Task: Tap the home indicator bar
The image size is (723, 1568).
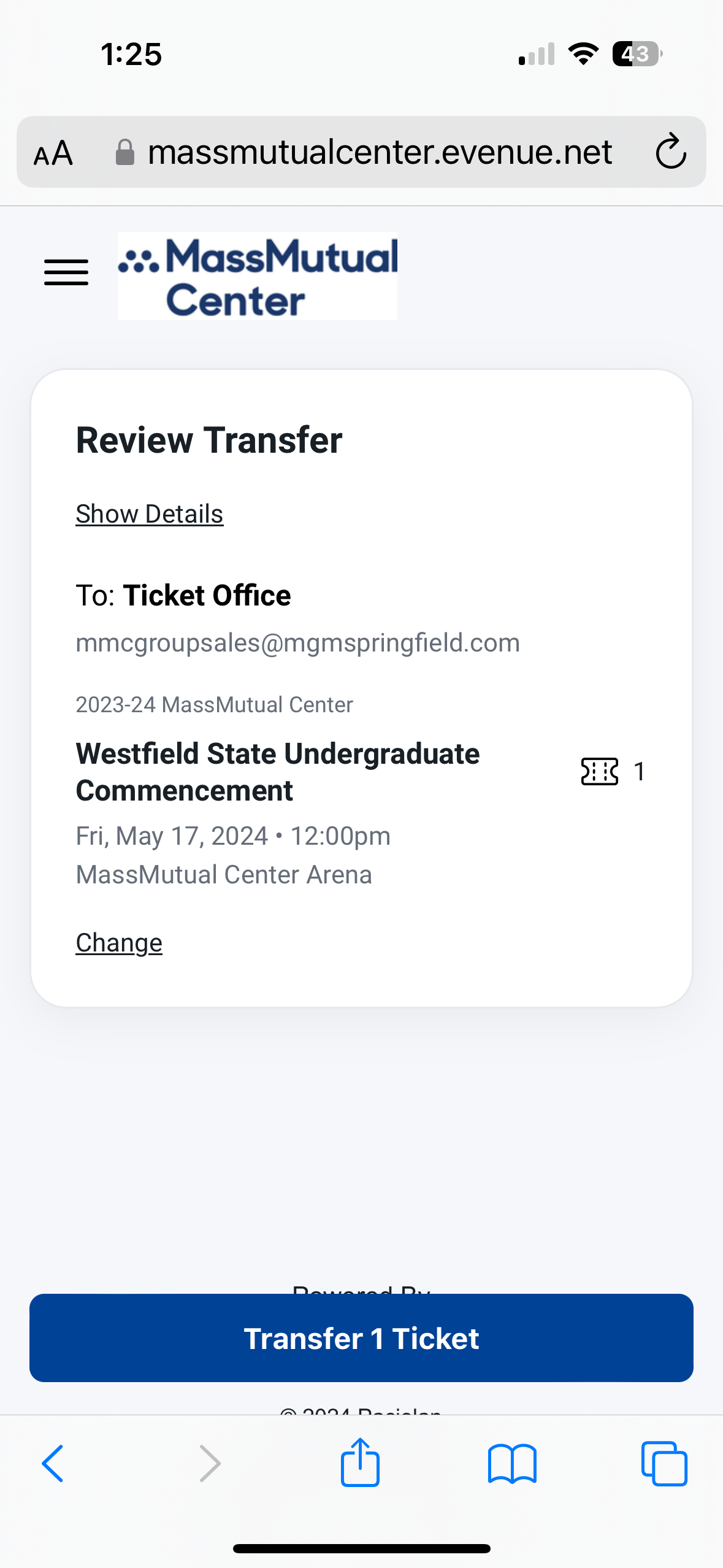Action: click(x=361, y=1548)
